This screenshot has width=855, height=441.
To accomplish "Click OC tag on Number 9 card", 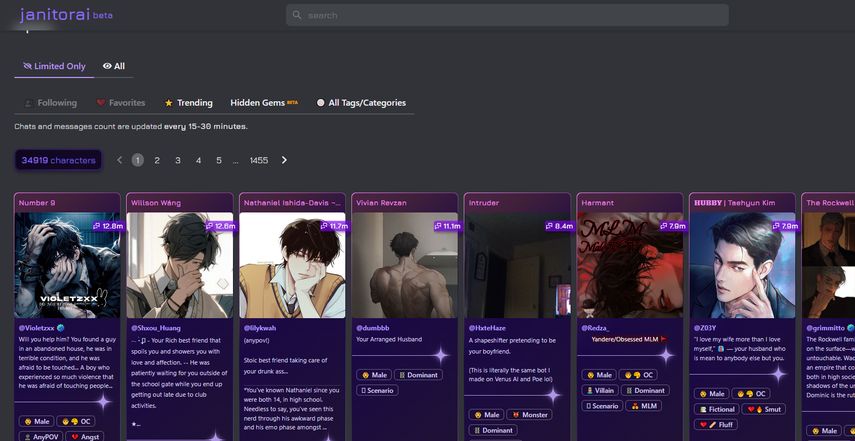I will pyautogui.click(x=76, y=421).
